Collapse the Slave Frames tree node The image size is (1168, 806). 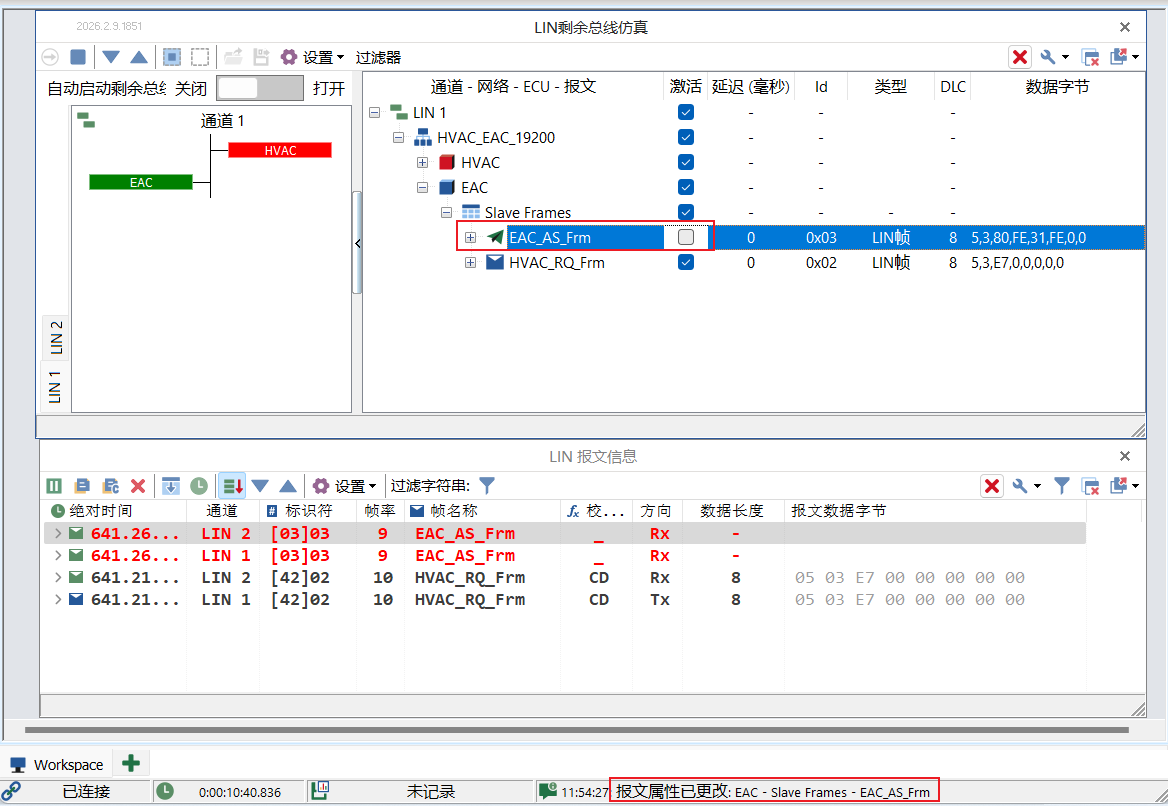[x=447, y=212]
